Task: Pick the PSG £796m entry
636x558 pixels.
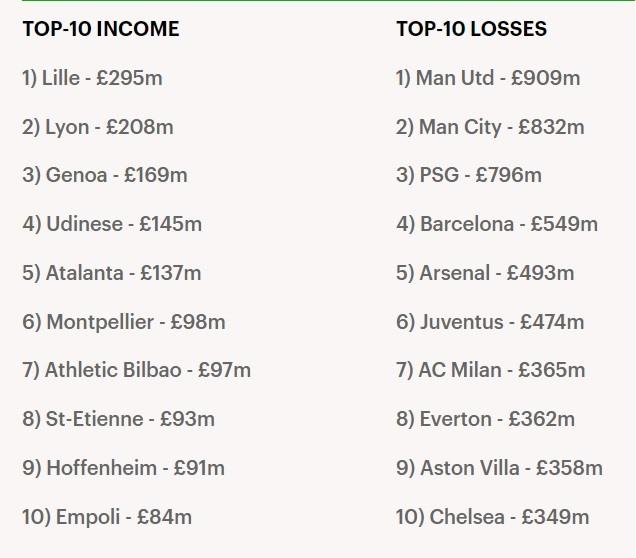Action: point(468,176)
